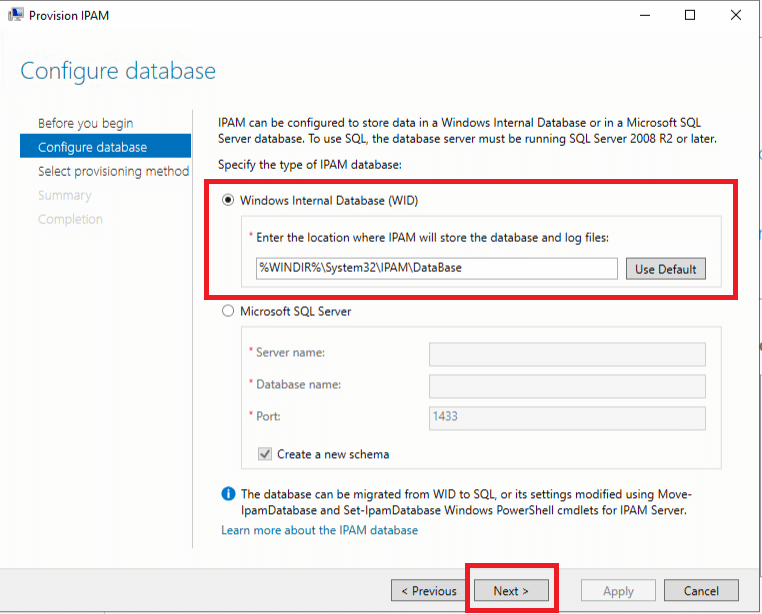Viewport: 762px width, 614px height.
Task: Select Microsoft SQL Server radio button
Action: (228, 311)
